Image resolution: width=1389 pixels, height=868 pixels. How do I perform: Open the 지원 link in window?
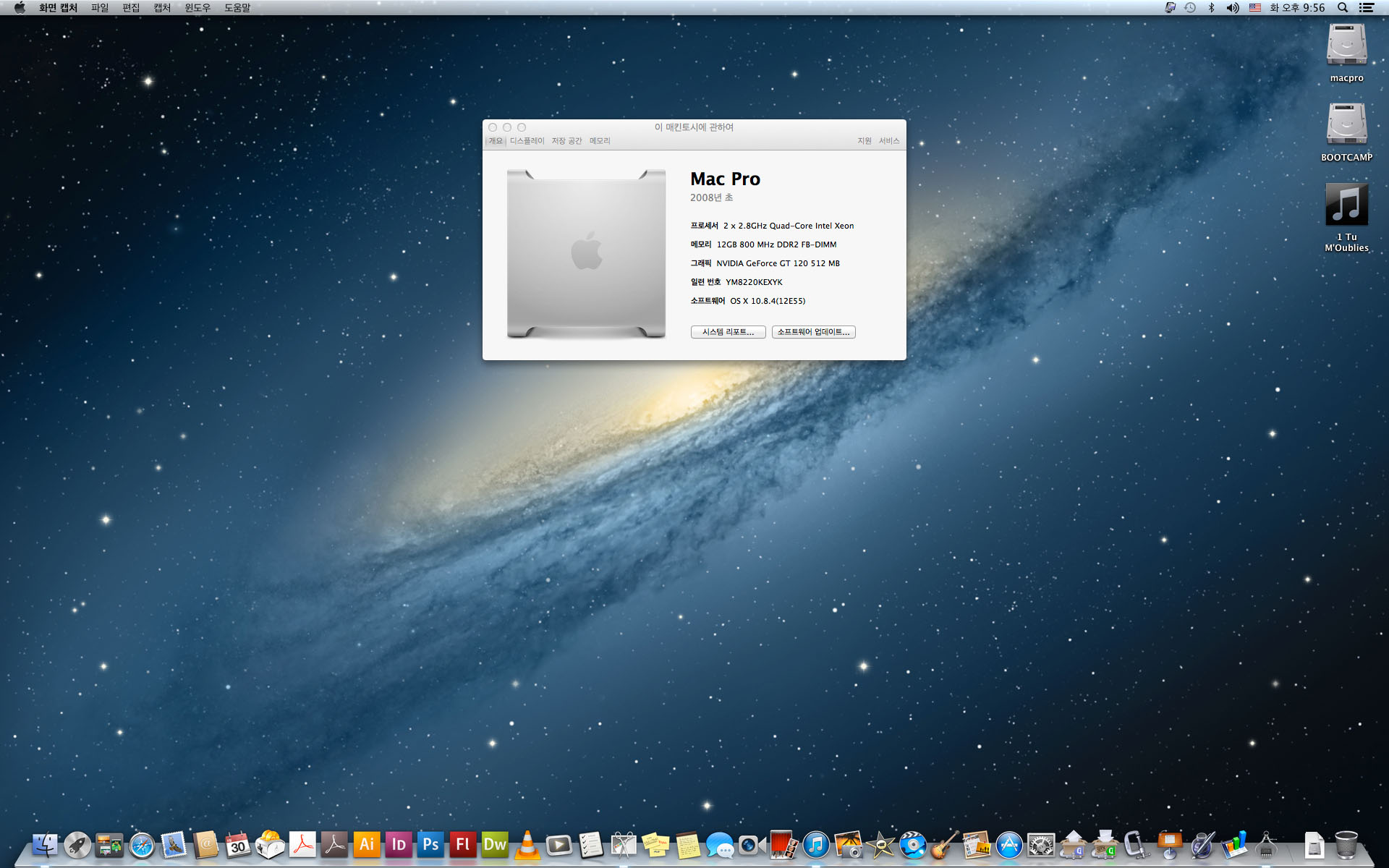(x=864, y=141)
